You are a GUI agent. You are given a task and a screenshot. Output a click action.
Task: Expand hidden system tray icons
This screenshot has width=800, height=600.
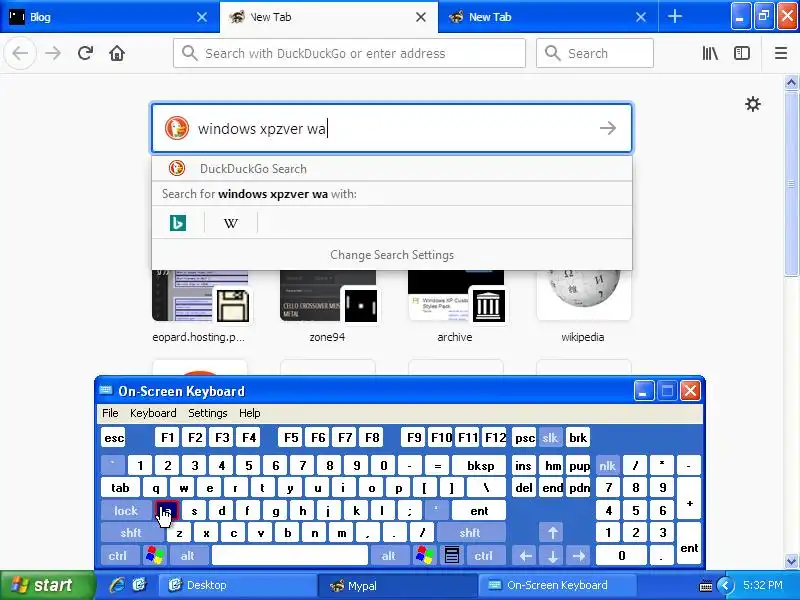coord(725,585)
